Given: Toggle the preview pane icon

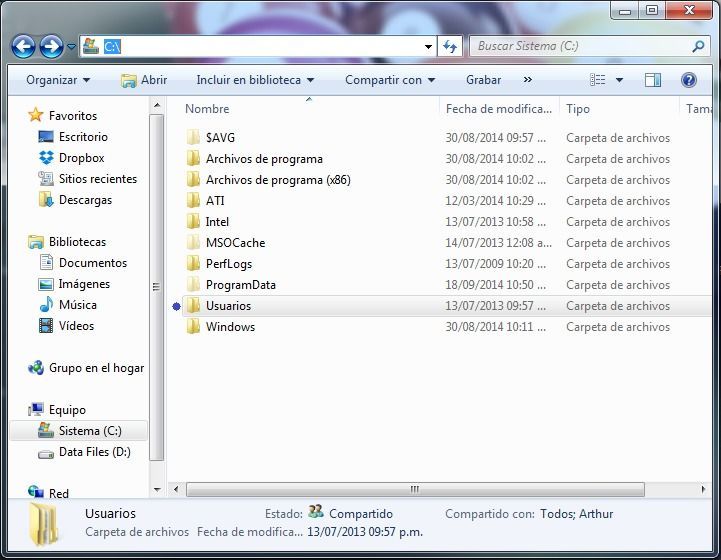Looking at the screenshot, I should pos(652,80).
